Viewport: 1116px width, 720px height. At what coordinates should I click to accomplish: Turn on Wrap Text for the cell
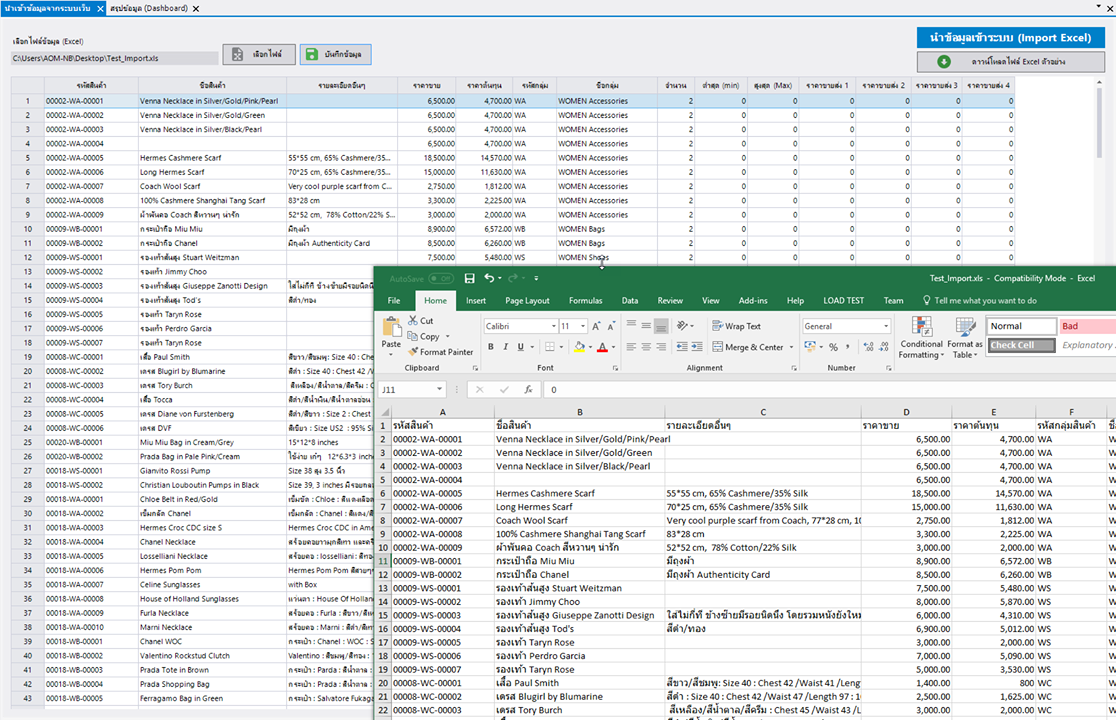click(x=737, y=326)
